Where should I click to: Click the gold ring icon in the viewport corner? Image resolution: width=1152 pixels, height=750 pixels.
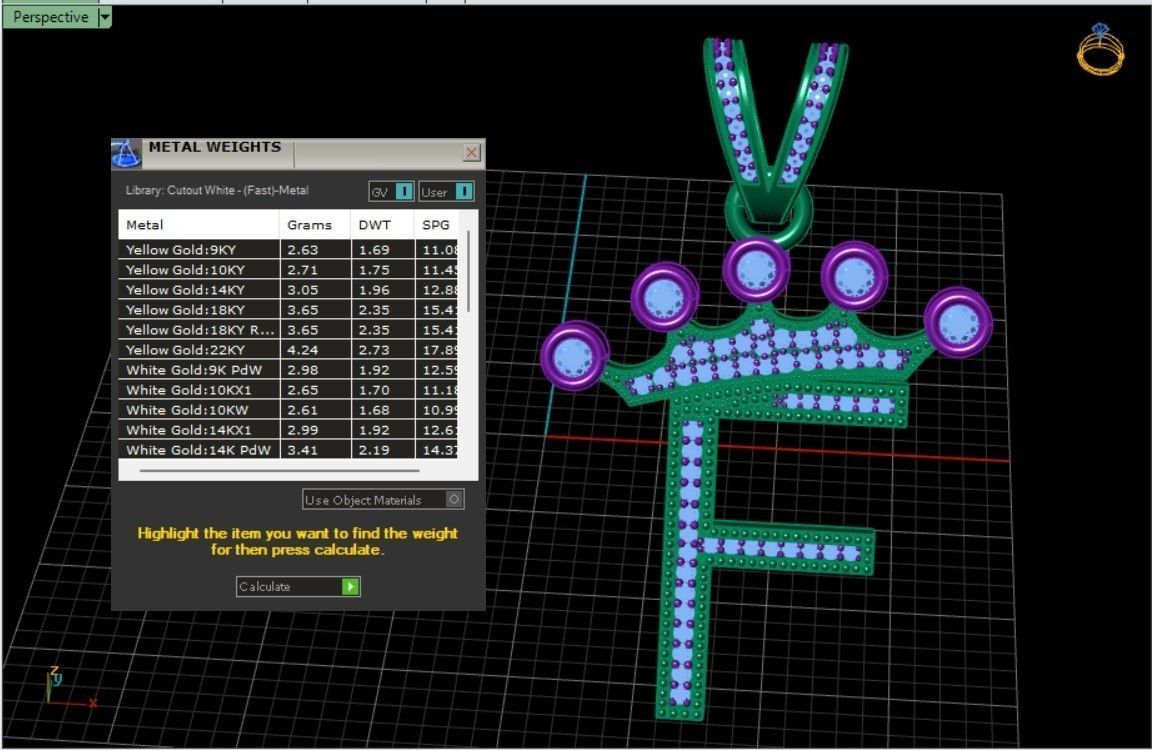click(1100, 48)
